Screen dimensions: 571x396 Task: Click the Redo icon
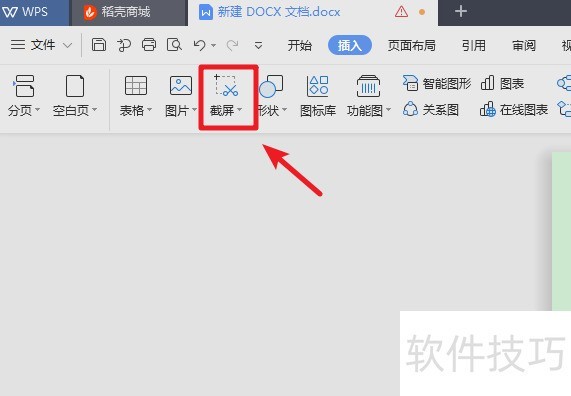(232, 45)
